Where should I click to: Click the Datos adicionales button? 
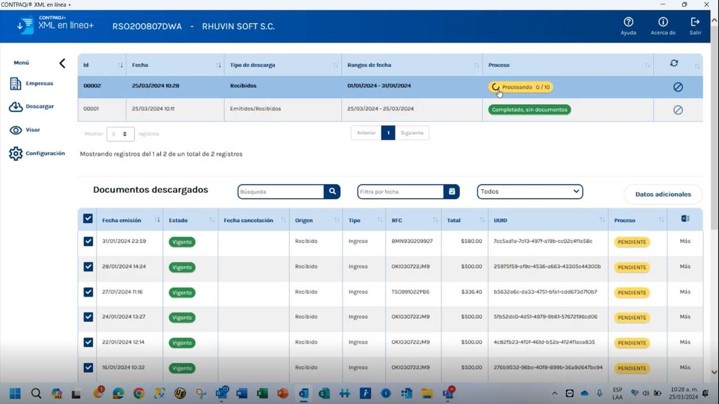pyautogui.click(x=663, y=194)
